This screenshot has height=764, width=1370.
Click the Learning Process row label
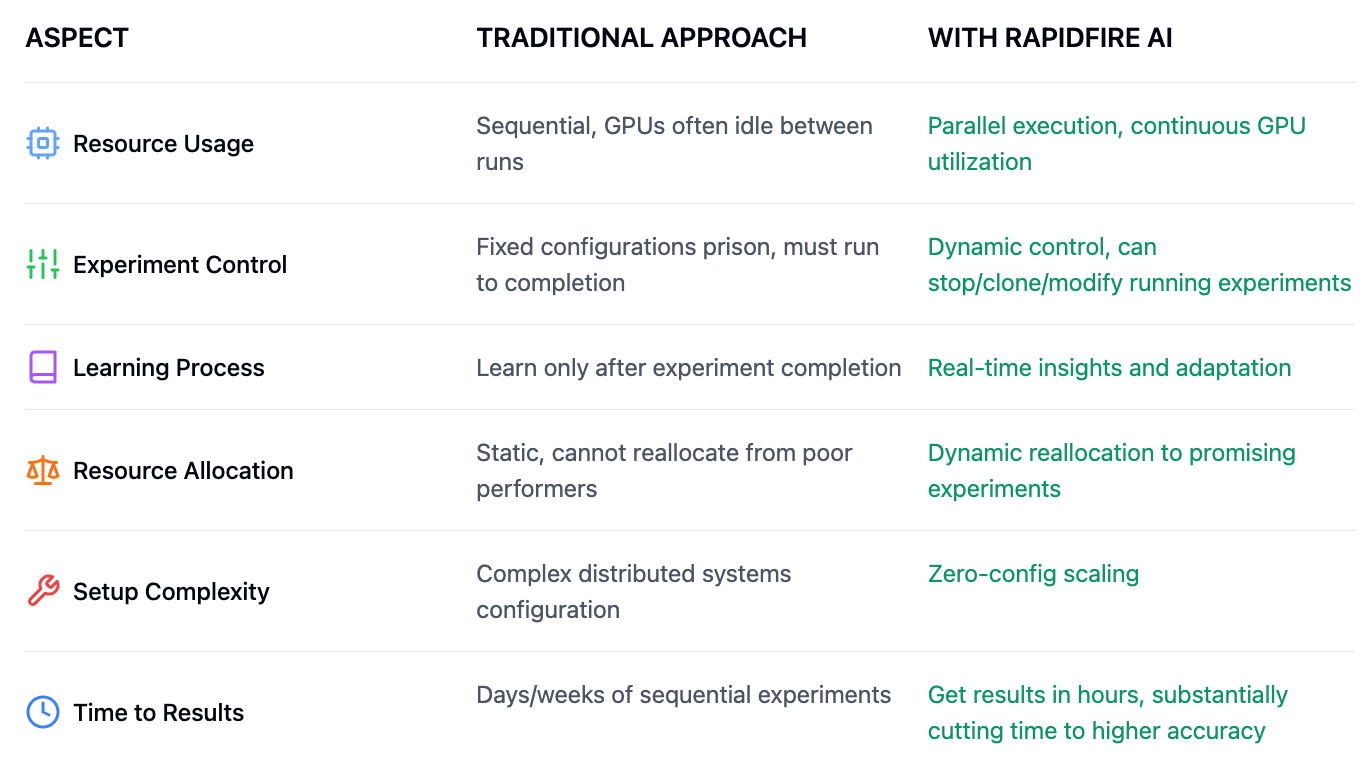pyautogui.click(x=169, y=368)
